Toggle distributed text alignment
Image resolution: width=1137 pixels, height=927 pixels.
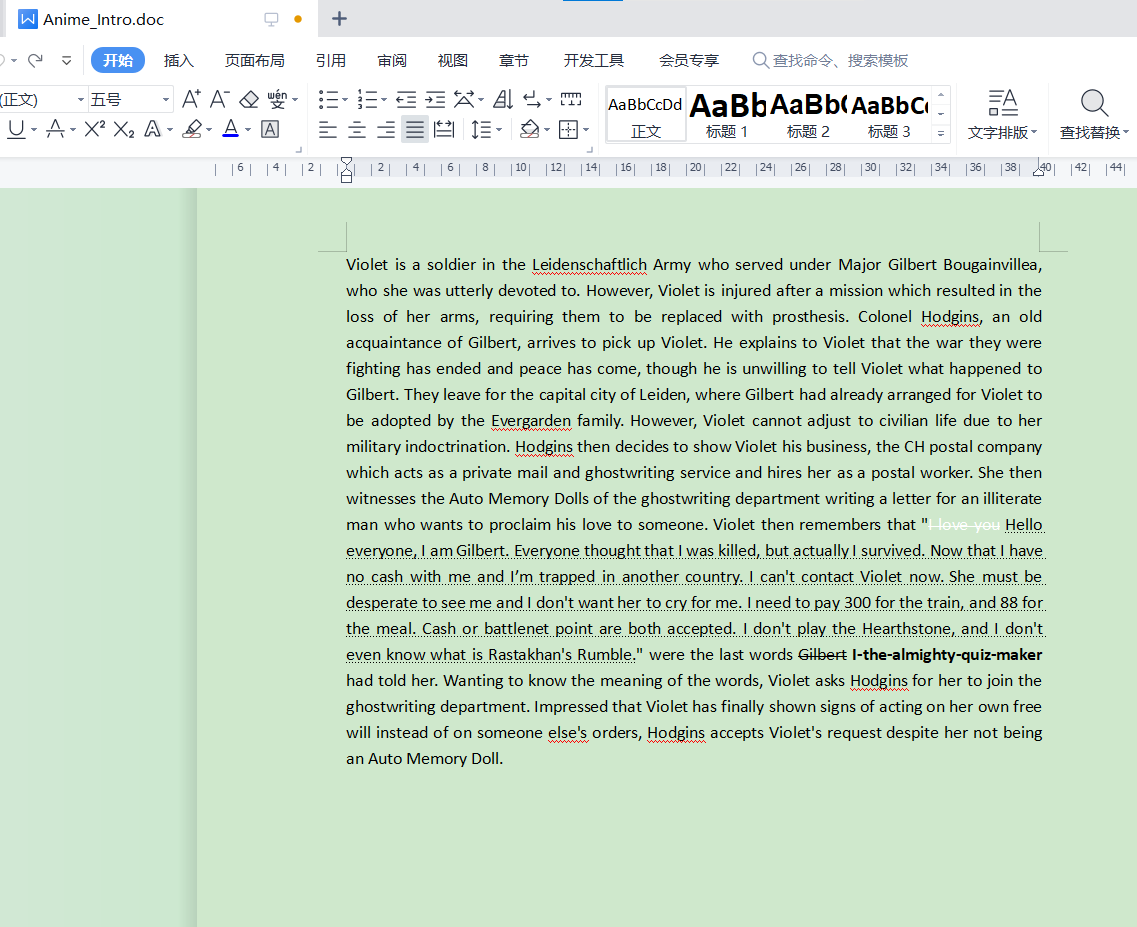444,130
